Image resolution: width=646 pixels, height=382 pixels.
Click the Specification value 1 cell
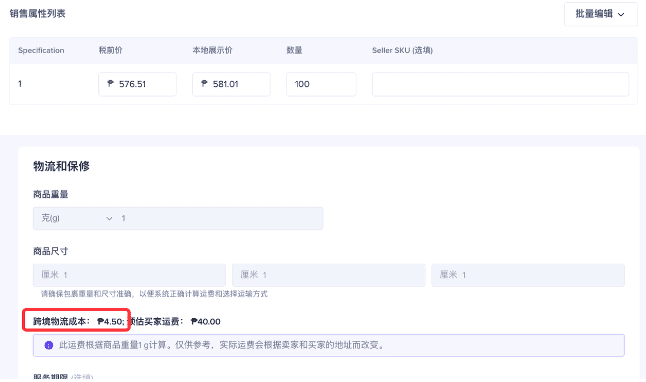(x=20, y=84)
